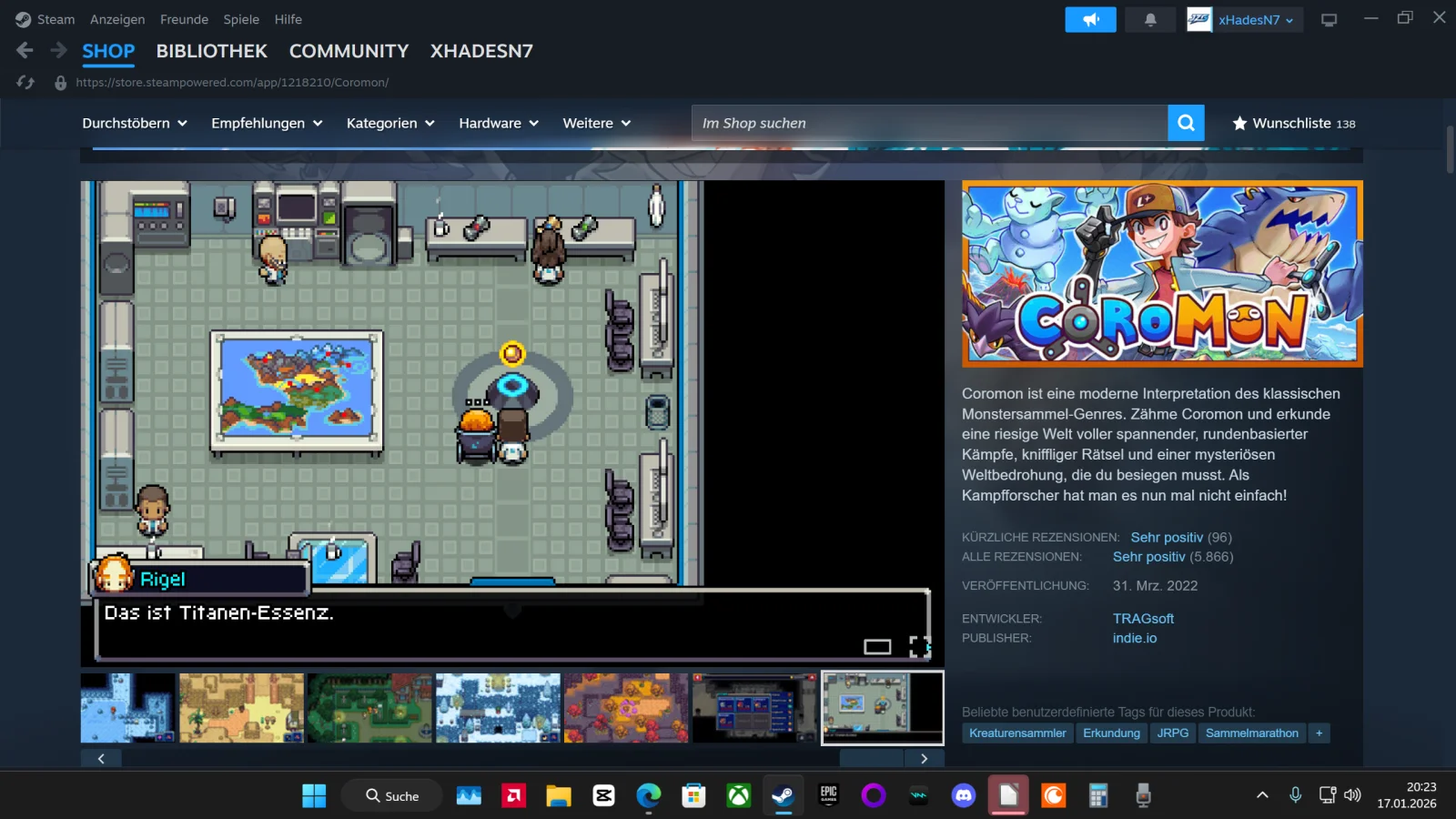This screenshot has width=1456, height=819.
Task: Select the Erkundung tag
Action: tap(1111, 733)
